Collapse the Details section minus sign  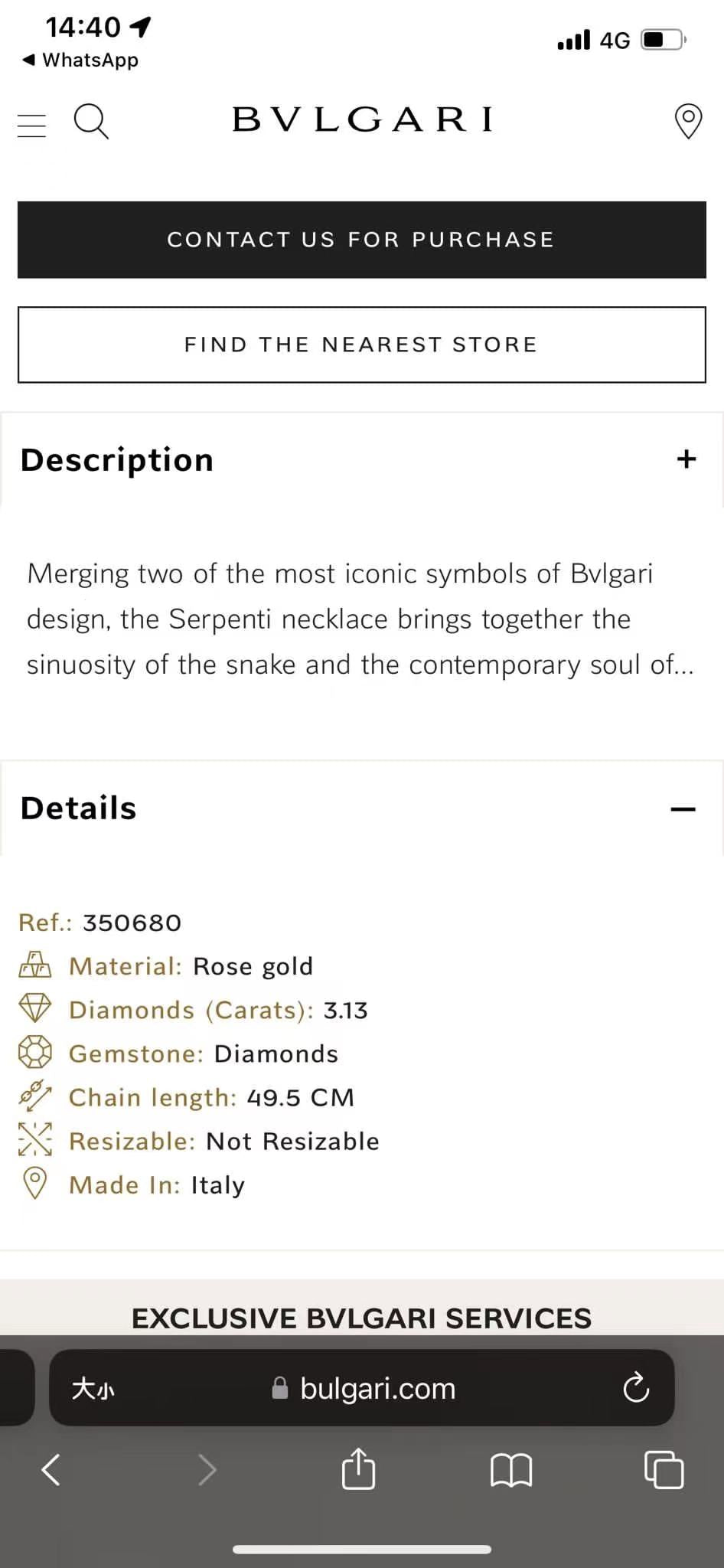point(683,809)
